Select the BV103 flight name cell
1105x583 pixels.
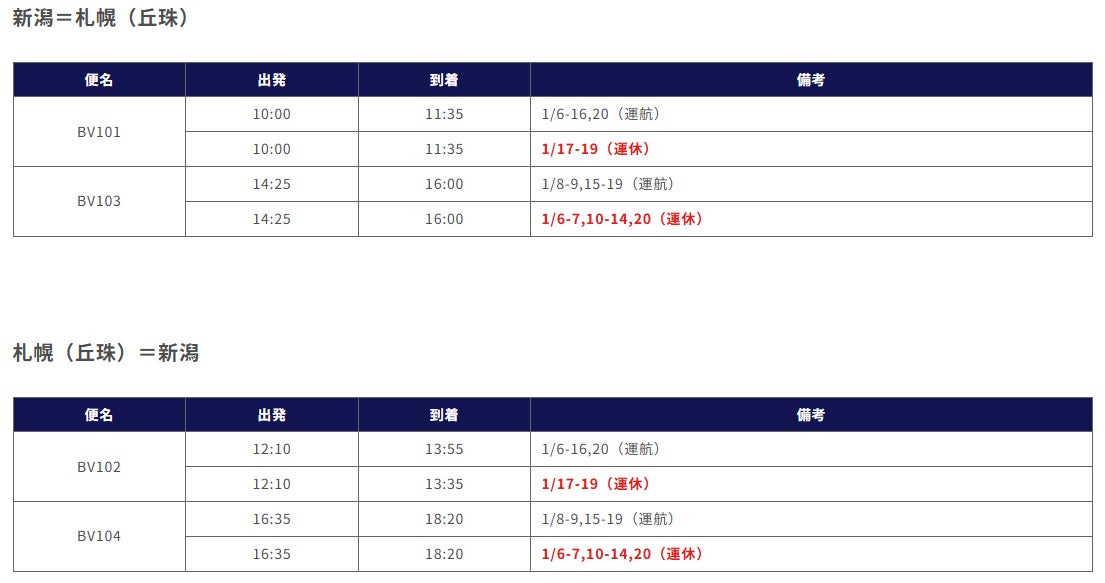tap(99, 202)
